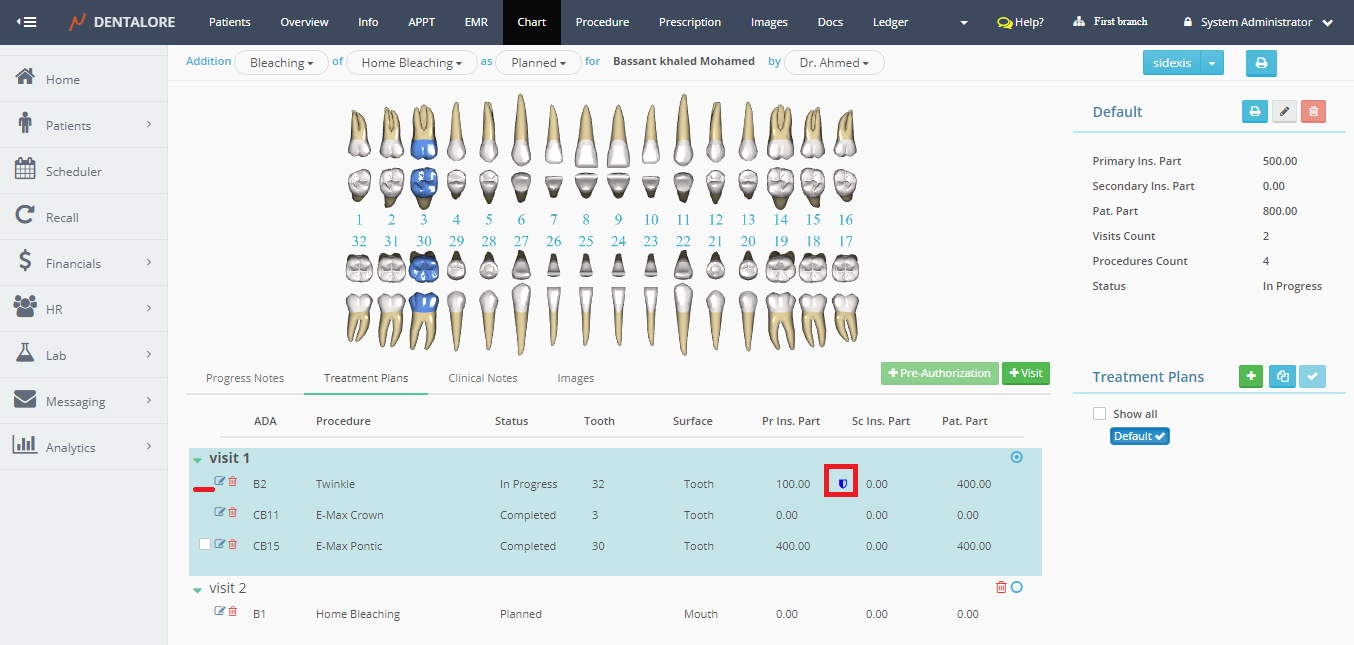Screen dimensions: 1354x645
Task: Click the red delete icon in Default panel
Action: coord(1313,112)
